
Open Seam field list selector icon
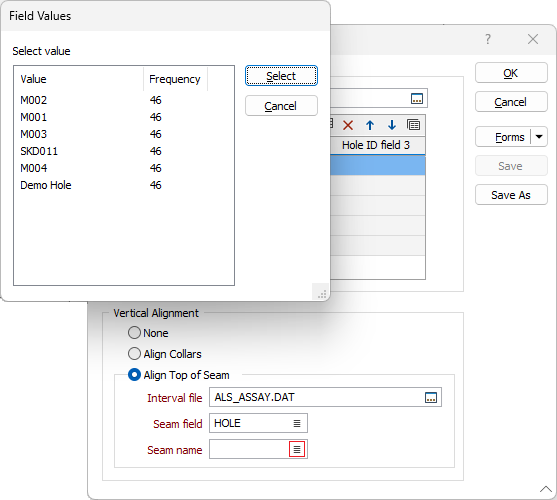coord(297,423)
